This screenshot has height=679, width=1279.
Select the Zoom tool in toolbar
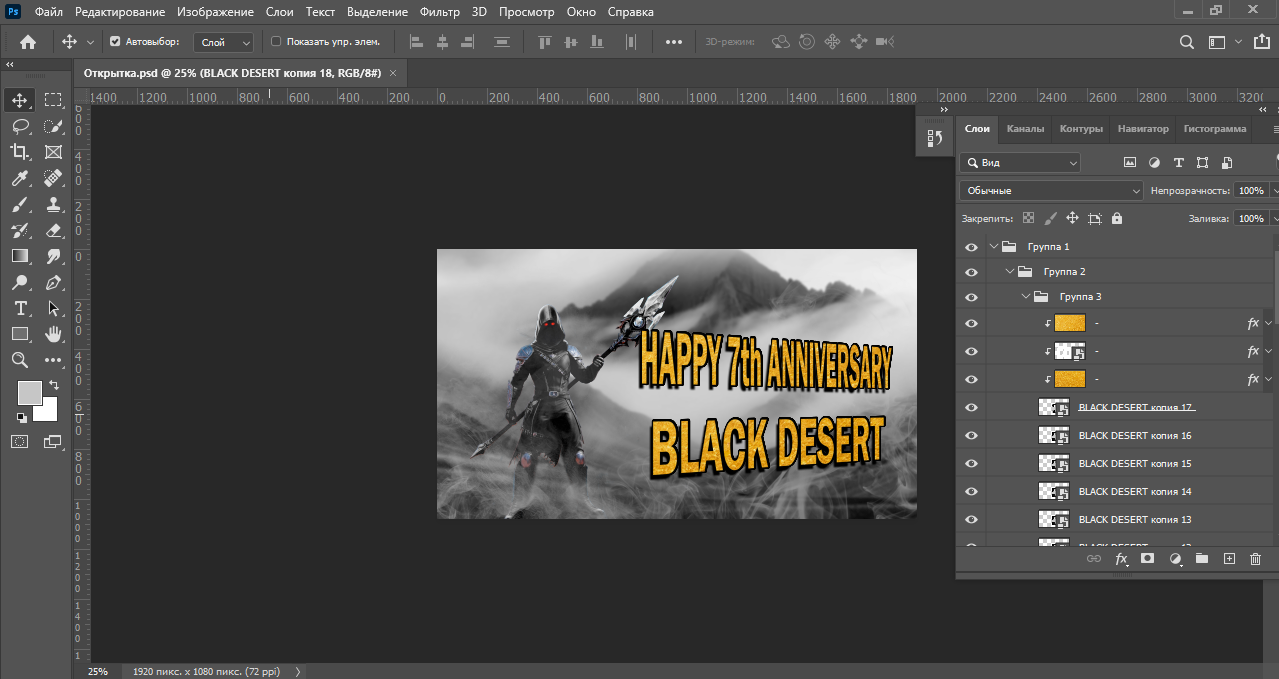point(19,360)
